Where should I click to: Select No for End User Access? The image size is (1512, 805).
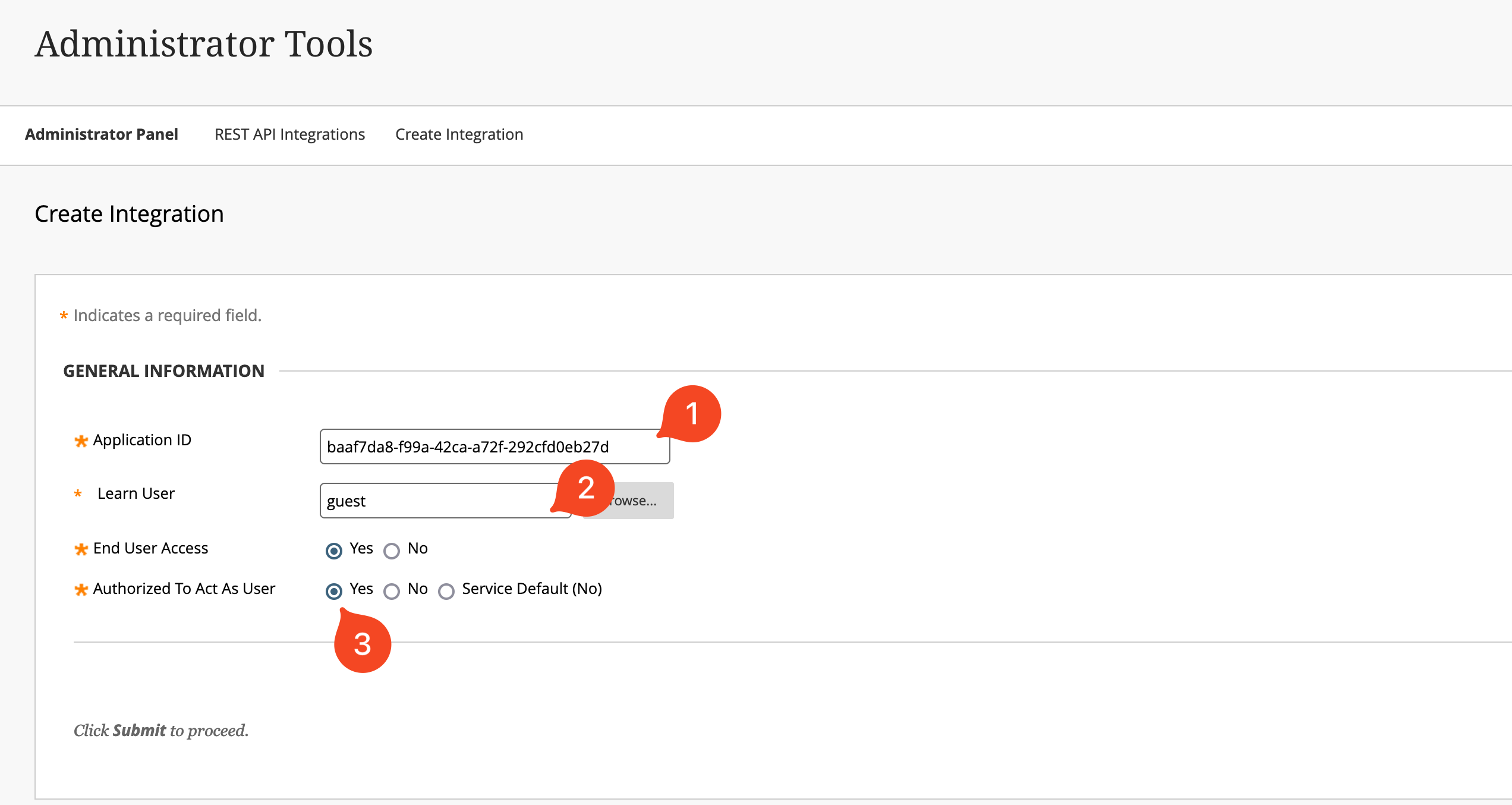tap(392, 551)
